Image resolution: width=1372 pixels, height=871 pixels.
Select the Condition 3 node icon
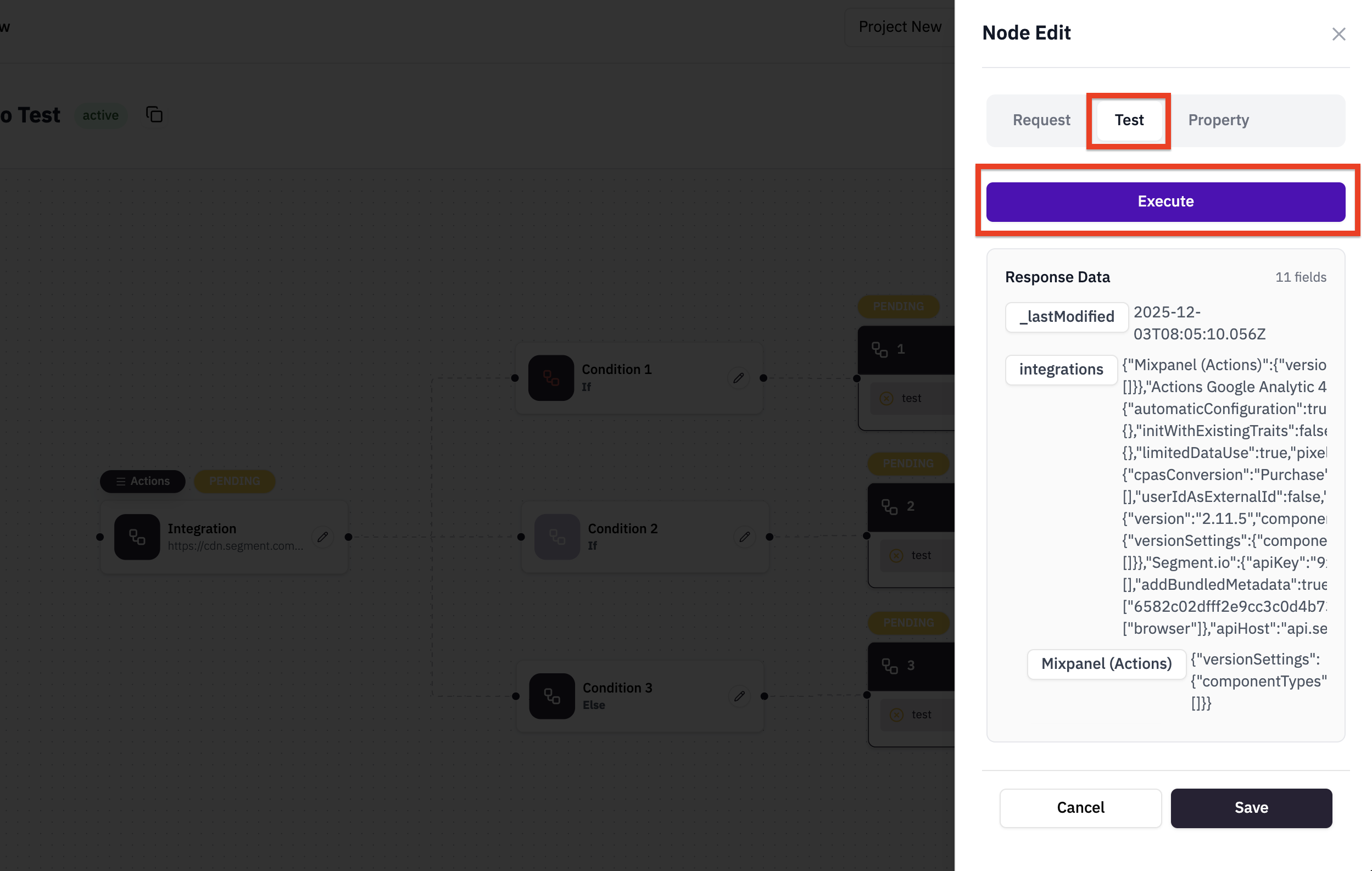click(x=551, y=696)
